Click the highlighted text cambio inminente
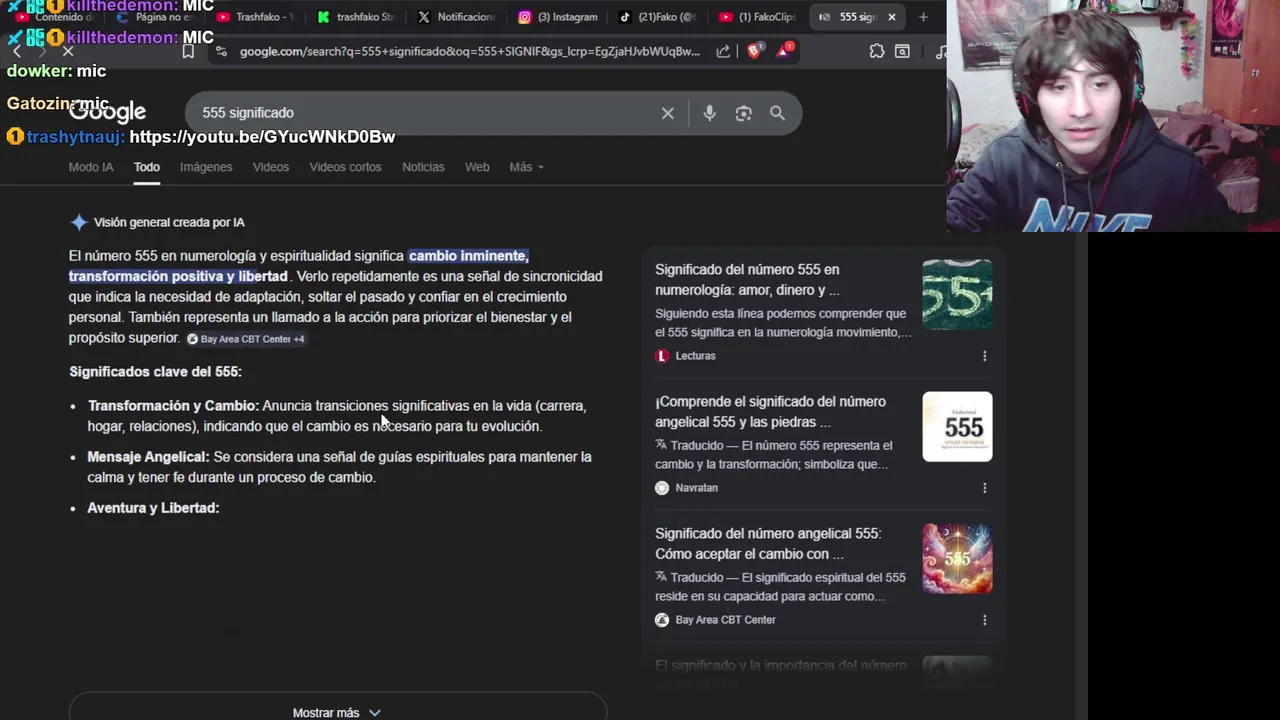This screenshot has height=720, width=1280. [x=468, y=256]
